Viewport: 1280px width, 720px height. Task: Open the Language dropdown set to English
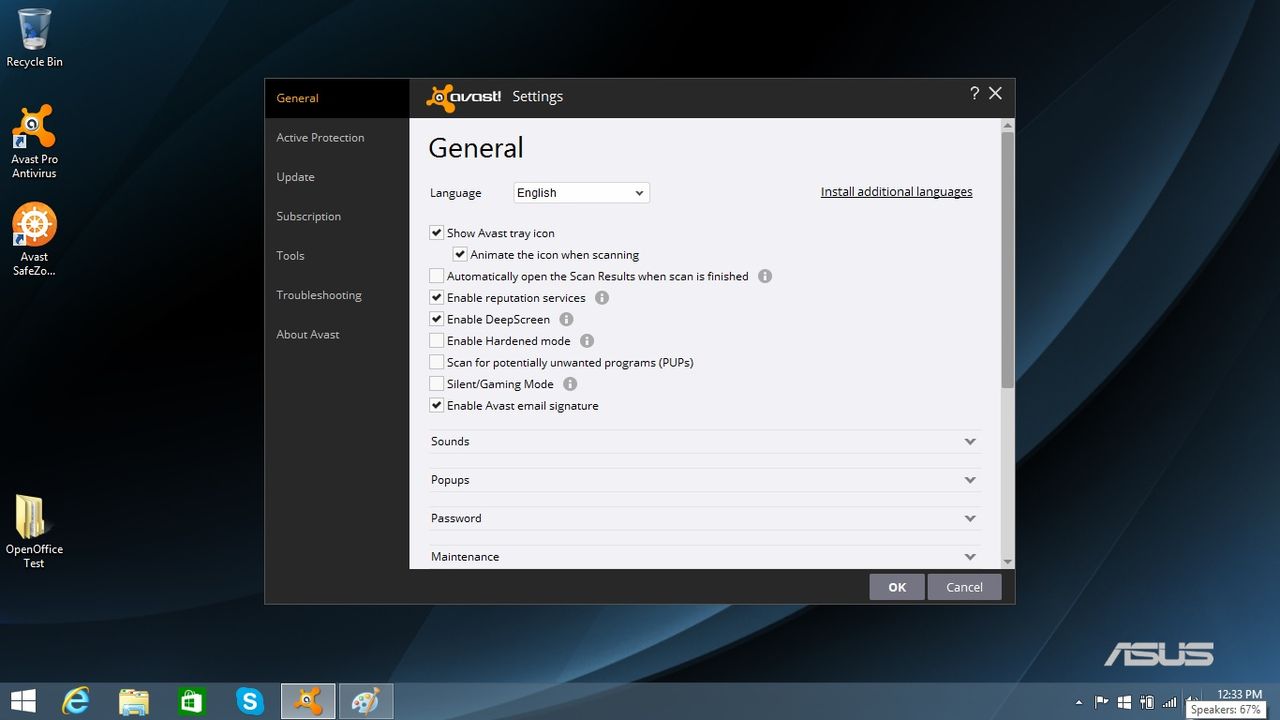point(581,193)
